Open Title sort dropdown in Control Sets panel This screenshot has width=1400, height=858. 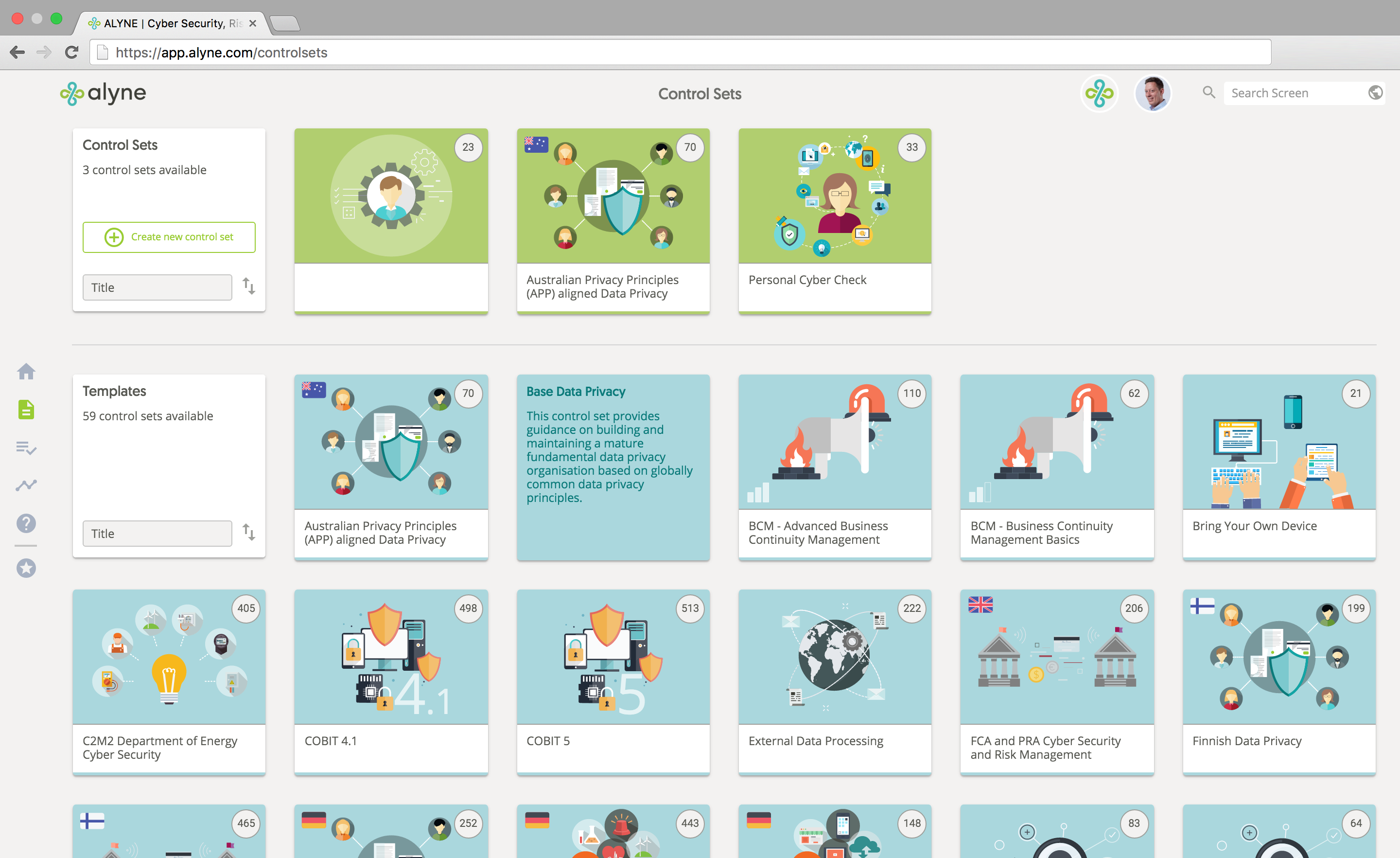157,288
